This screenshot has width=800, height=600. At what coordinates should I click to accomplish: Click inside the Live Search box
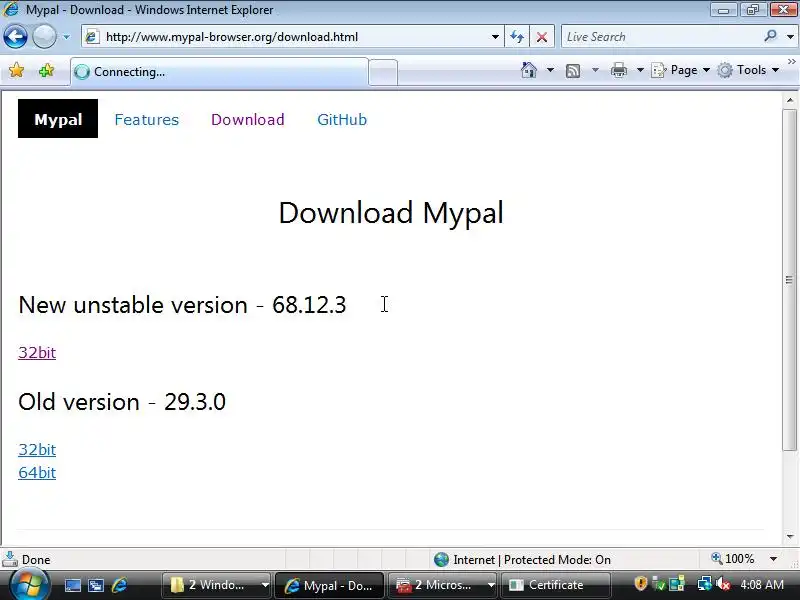coord(661,37)
